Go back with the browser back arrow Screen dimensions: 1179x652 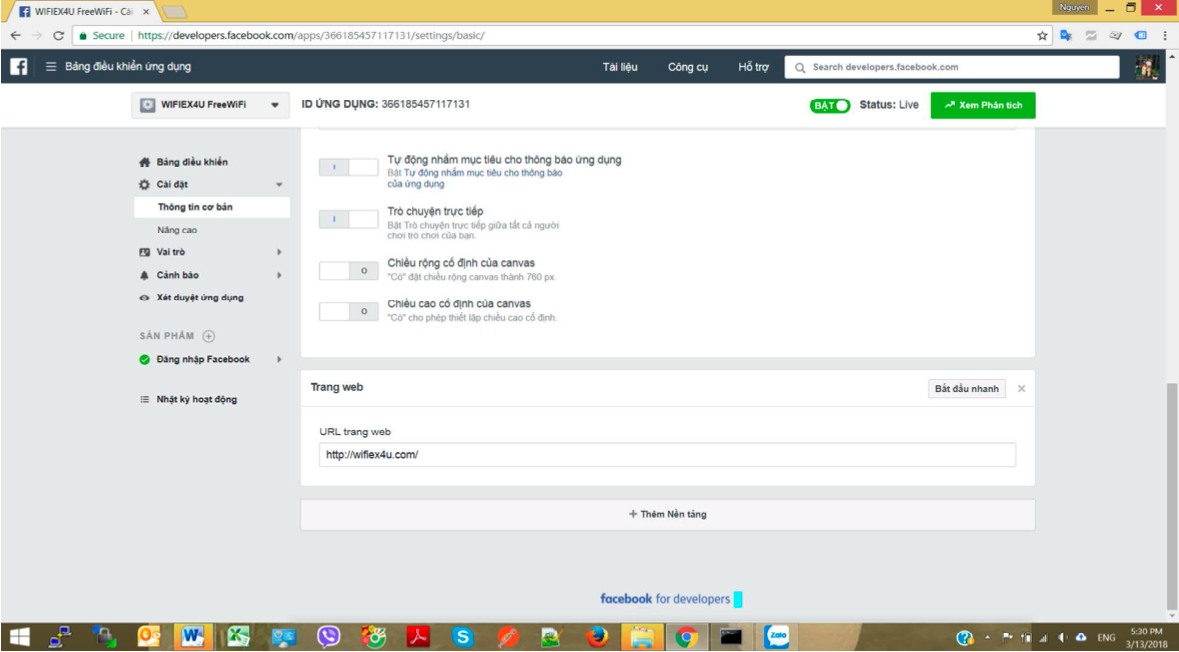(15, 35)
